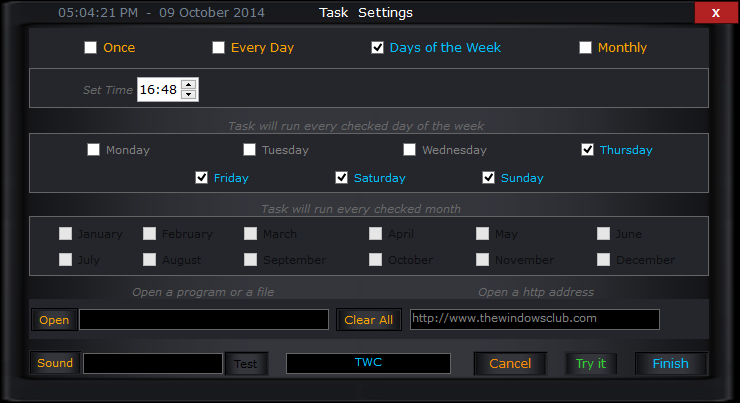Increase Set Time with up arrow

(189, 84)
